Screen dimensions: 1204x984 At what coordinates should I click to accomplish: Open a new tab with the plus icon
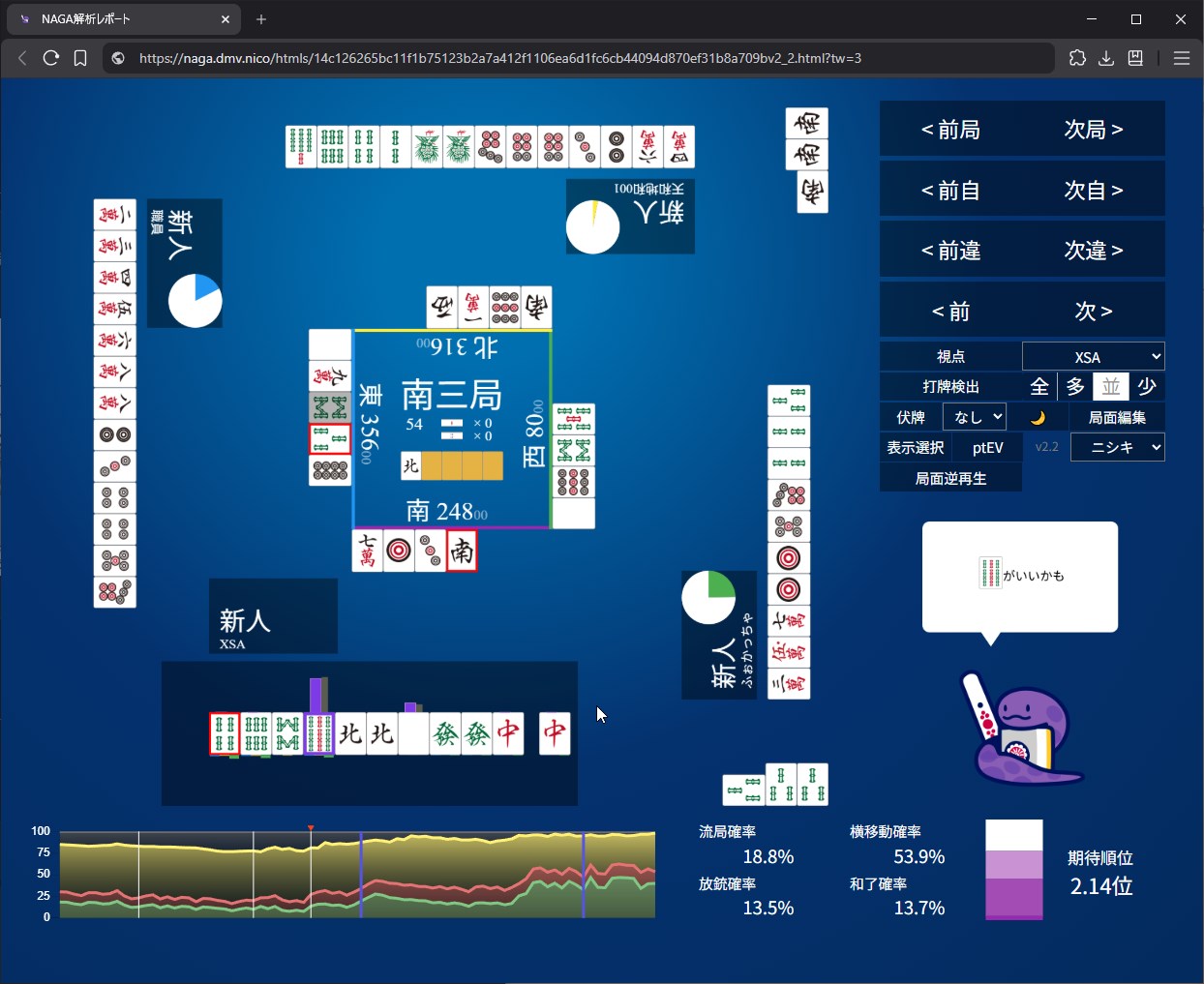pos(261,19)
